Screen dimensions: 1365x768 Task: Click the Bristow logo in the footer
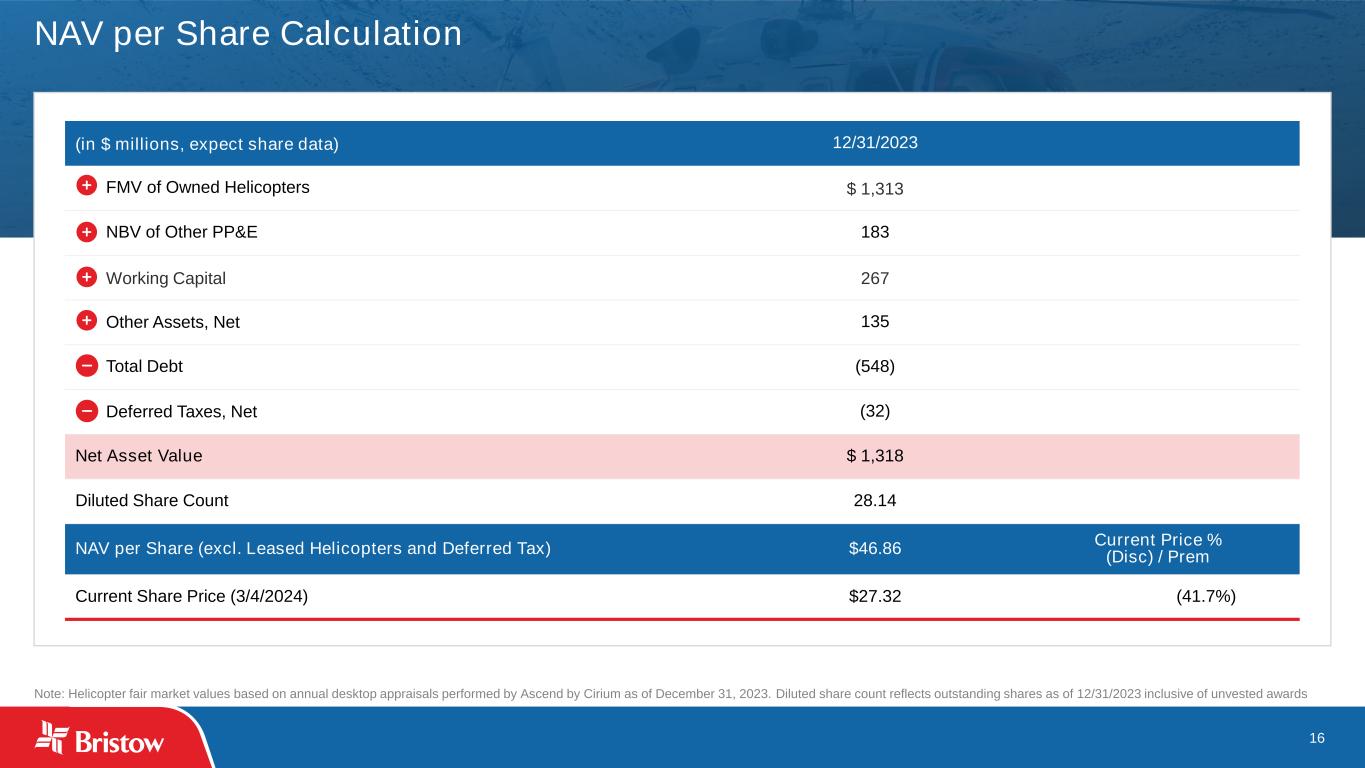tap(100, 738)
